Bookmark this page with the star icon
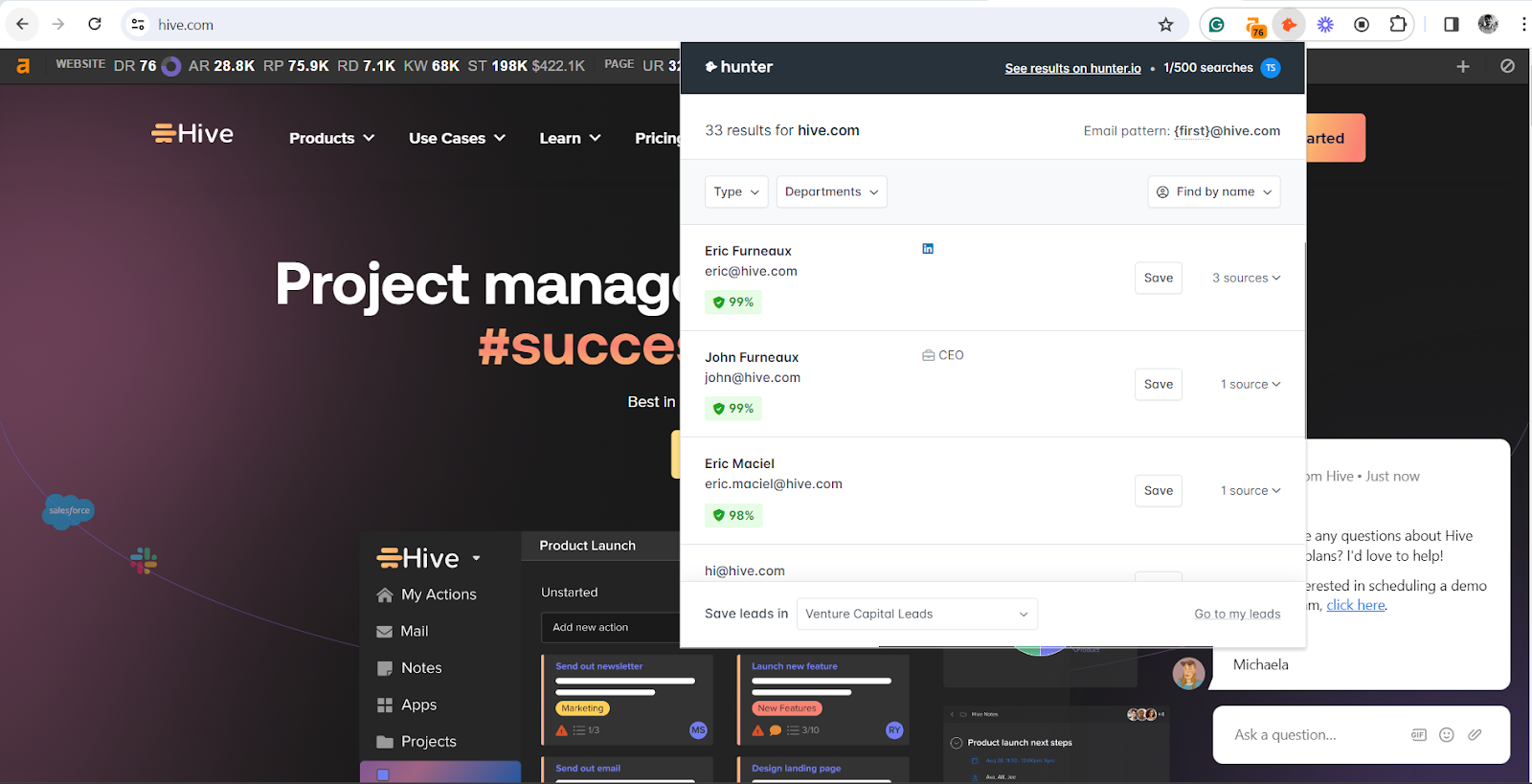Viewport: 1532px width, 784px height. 1165,25
